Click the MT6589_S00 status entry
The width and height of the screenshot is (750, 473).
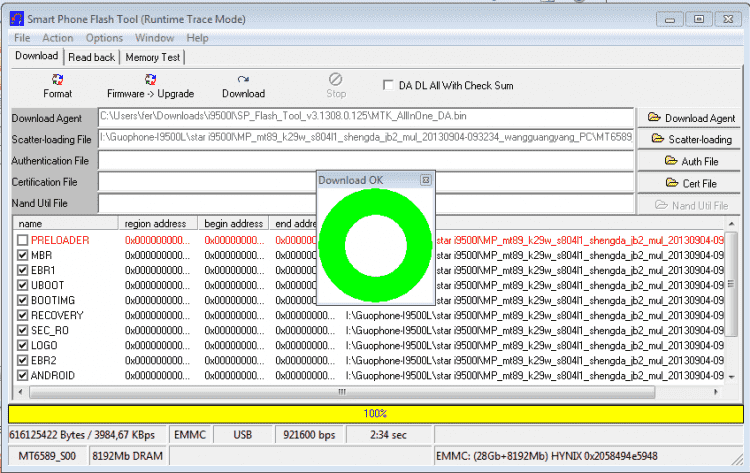click(x=47, y=456)
